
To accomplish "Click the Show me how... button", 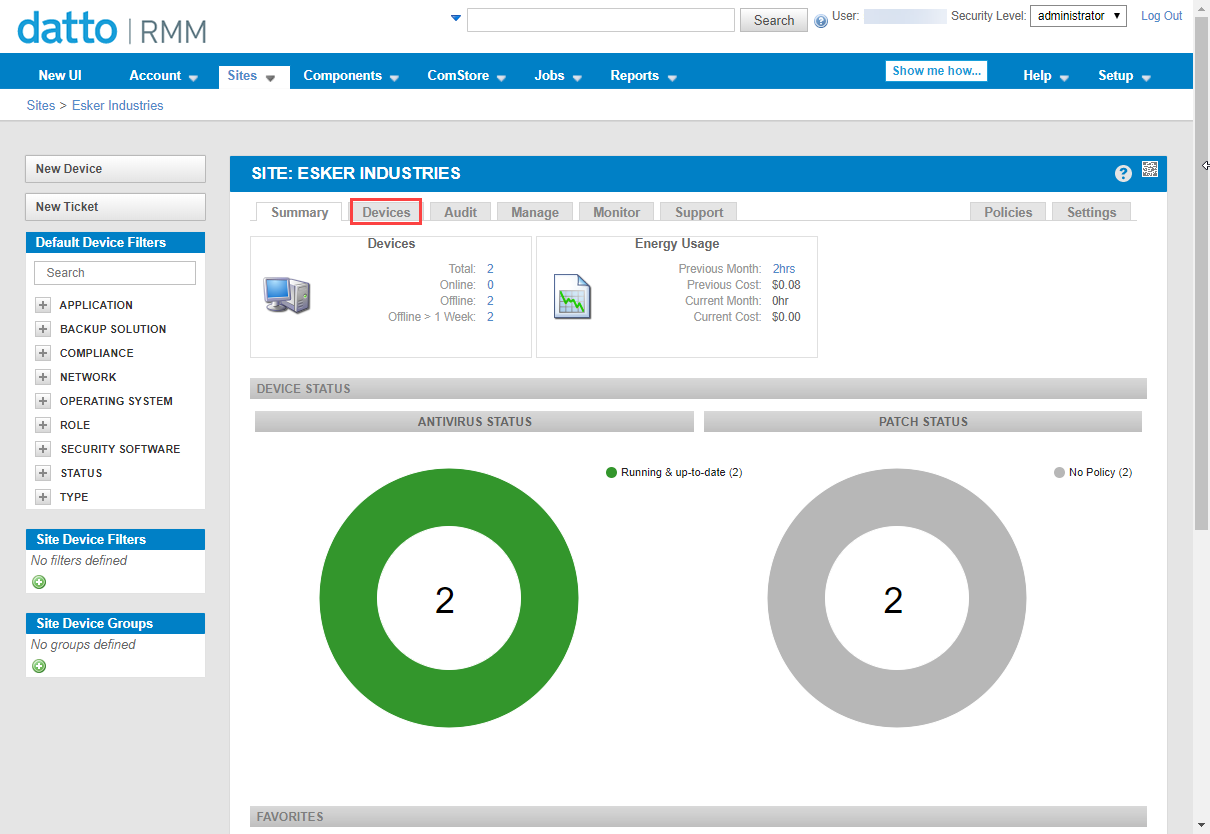I will 936,71.
